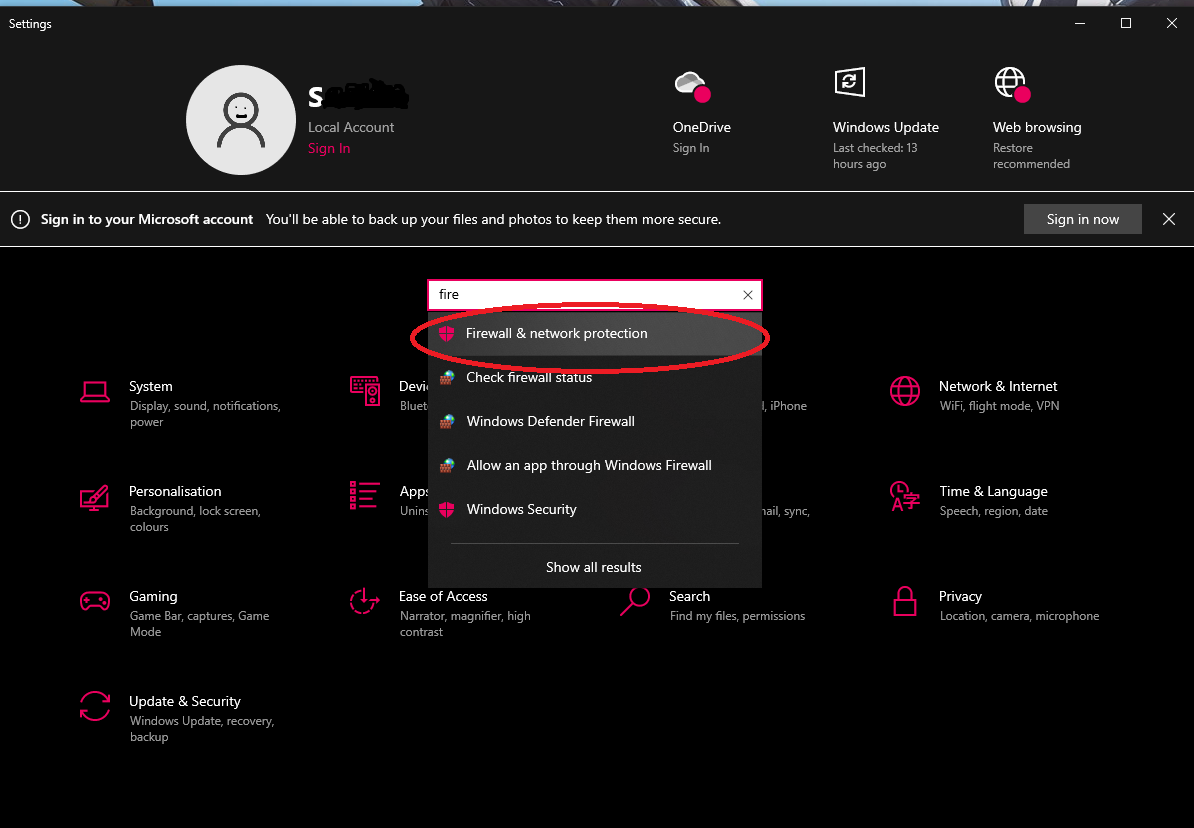Click Show all results
The width and height of the screenshot is (1194, 828).
pyautogui.click(x=594, y=567)
